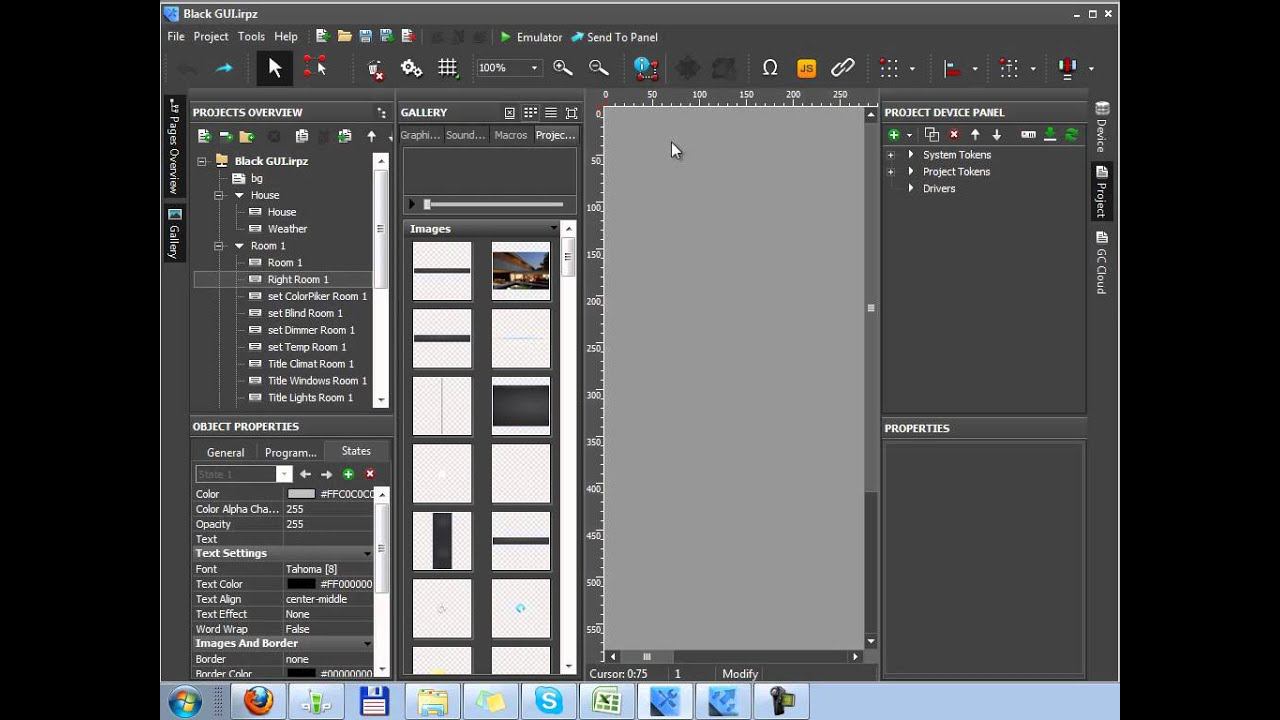Click the zoom in magnifier

(563, 68)
